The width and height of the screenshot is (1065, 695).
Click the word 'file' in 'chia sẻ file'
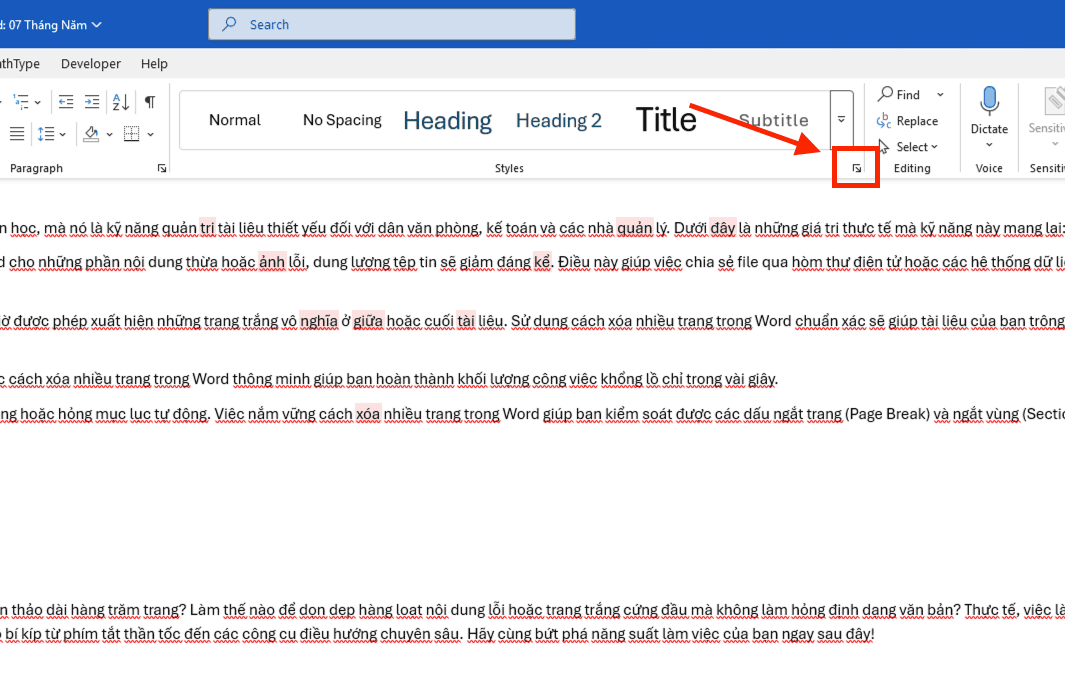tap(747, 262)
